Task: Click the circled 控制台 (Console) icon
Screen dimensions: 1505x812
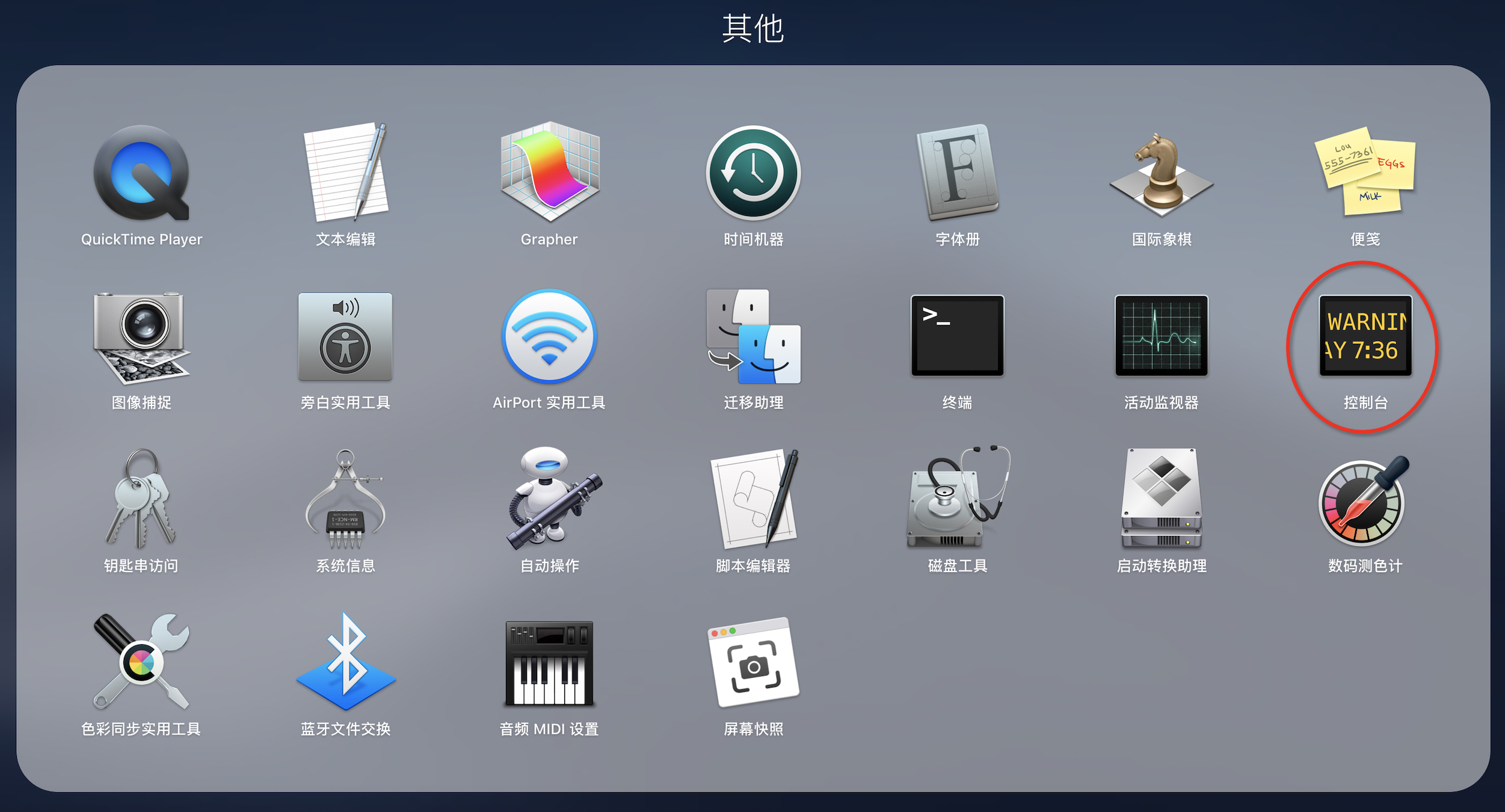Action: [1365, 336]
